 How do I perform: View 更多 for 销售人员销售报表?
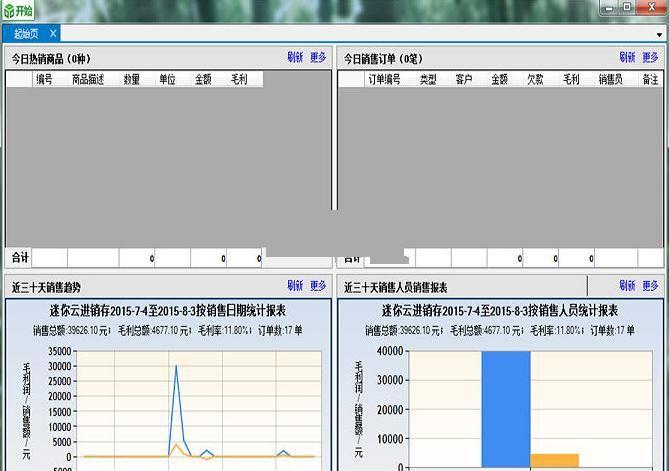650,286
